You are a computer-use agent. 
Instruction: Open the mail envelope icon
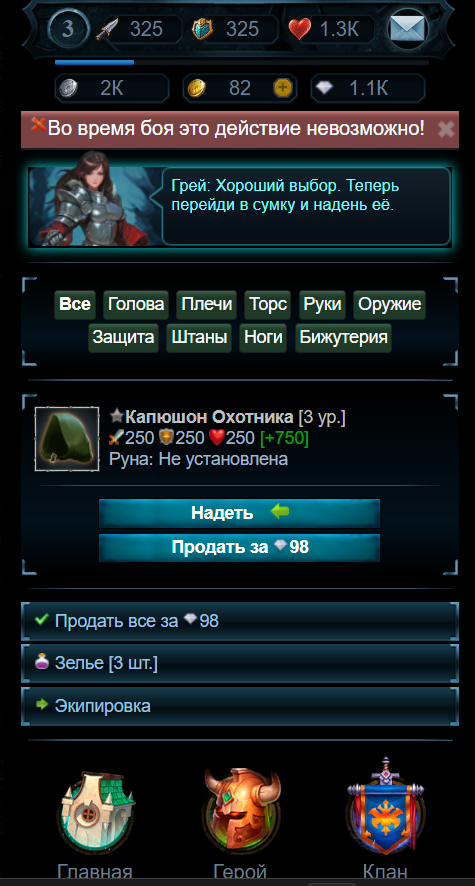(x=408, y=28)
